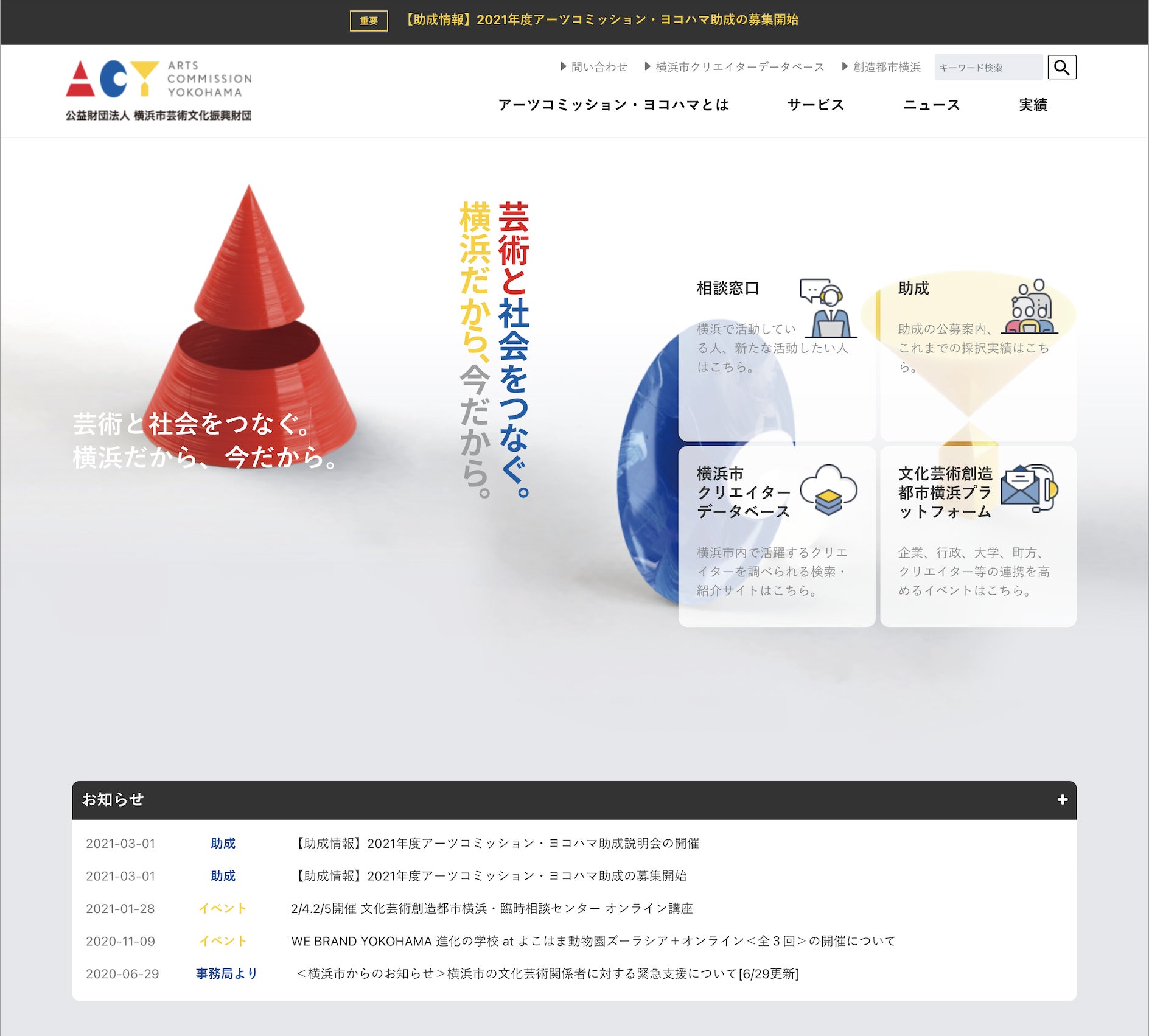
Task: Click the 相談窓口 headset operator icon
Action: point(828,309)
